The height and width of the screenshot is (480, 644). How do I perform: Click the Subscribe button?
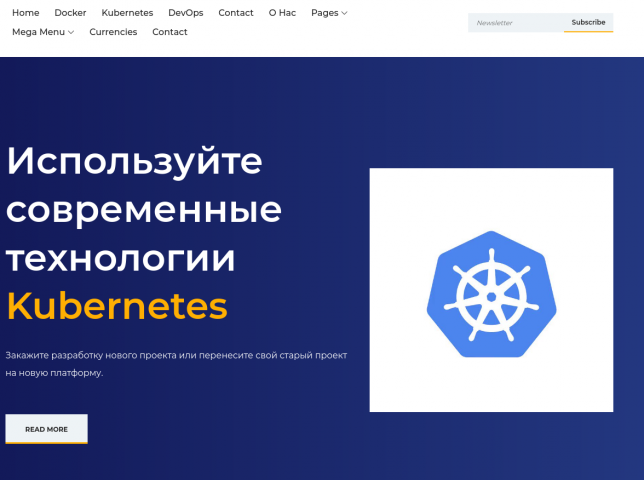coord(588,22)
